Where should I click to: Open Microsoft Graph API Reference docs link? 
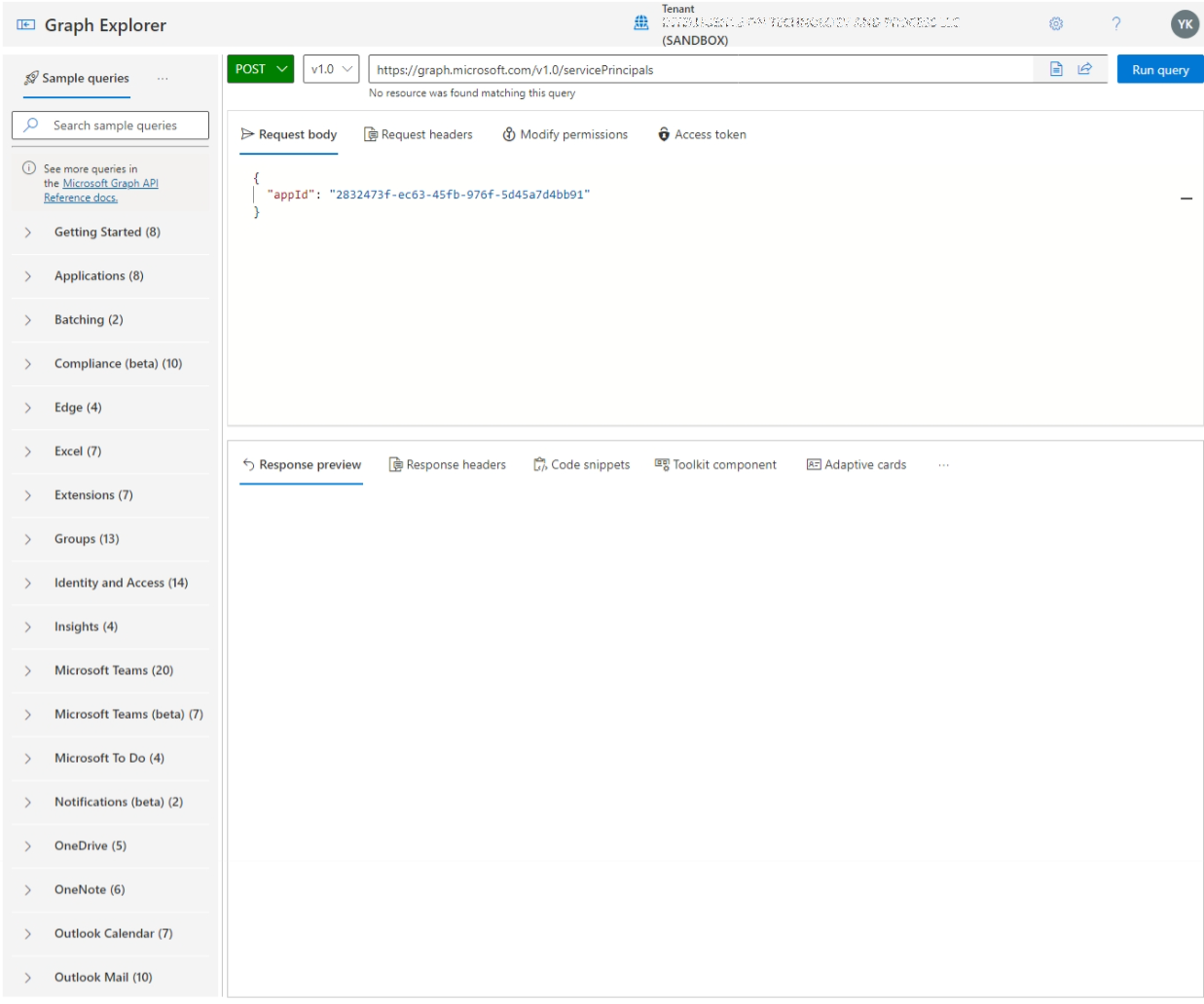[x=101, y=191]
